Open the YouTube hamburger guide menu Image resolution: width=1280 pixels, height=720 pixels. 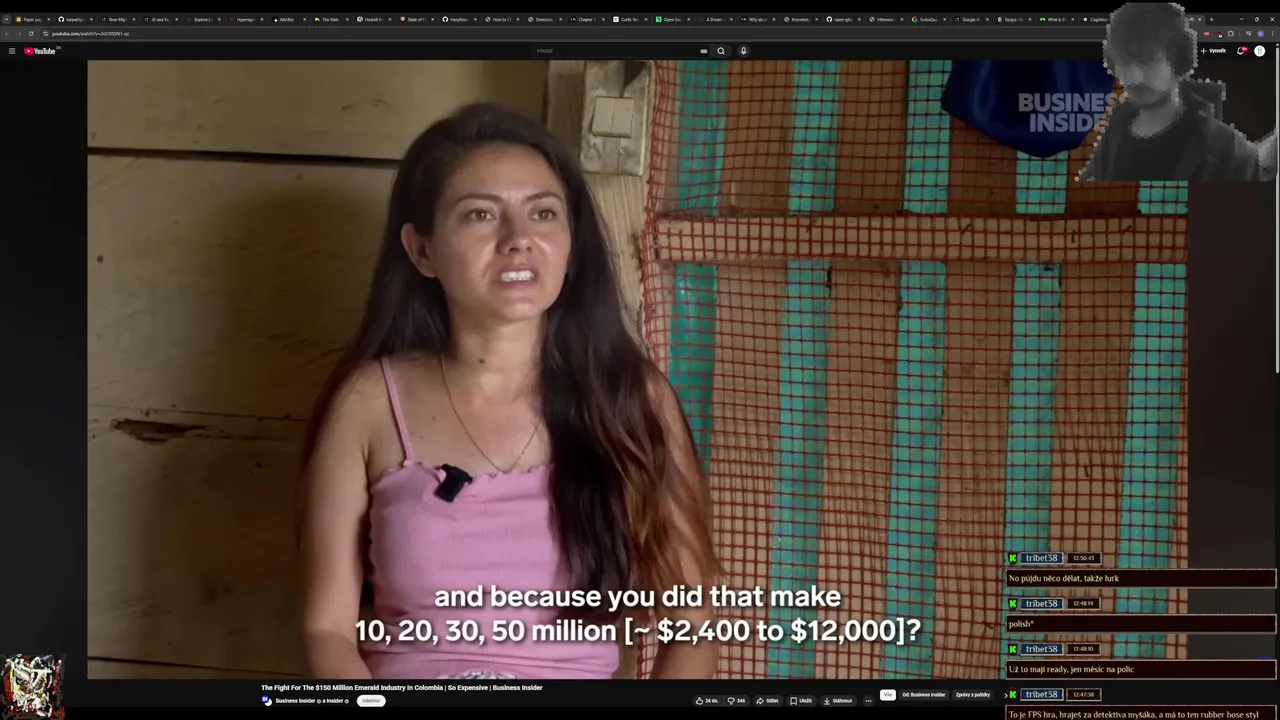coord(12,51)
